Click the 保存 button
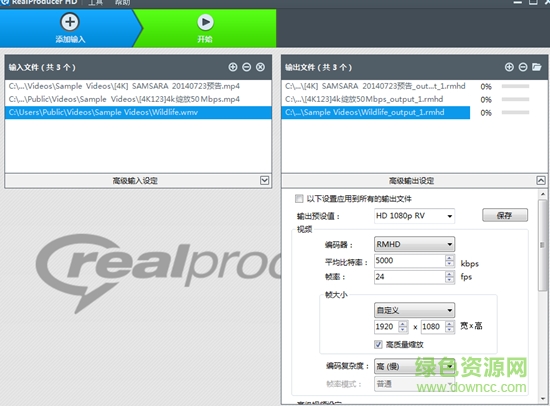This screenshot has width=550, height=406. click(x=505, y=215)
